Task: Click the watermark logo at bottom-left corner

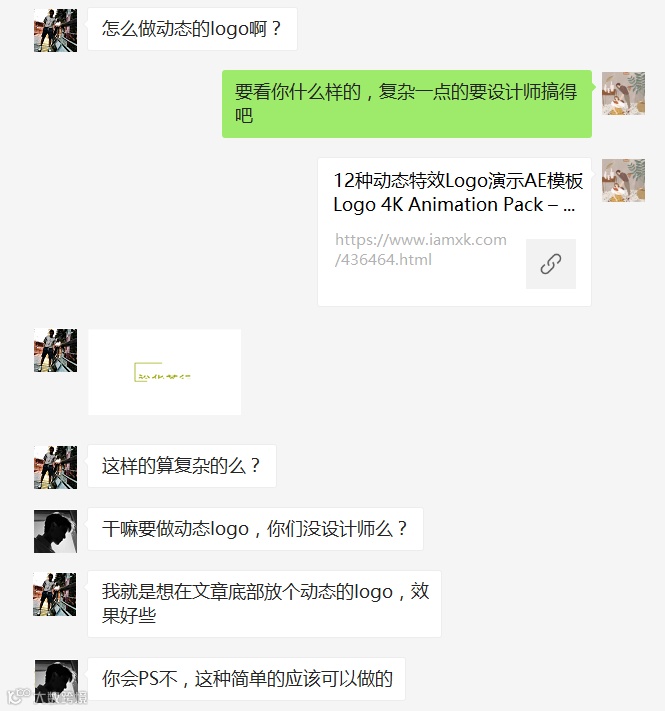Action: [x=47, y=697]
